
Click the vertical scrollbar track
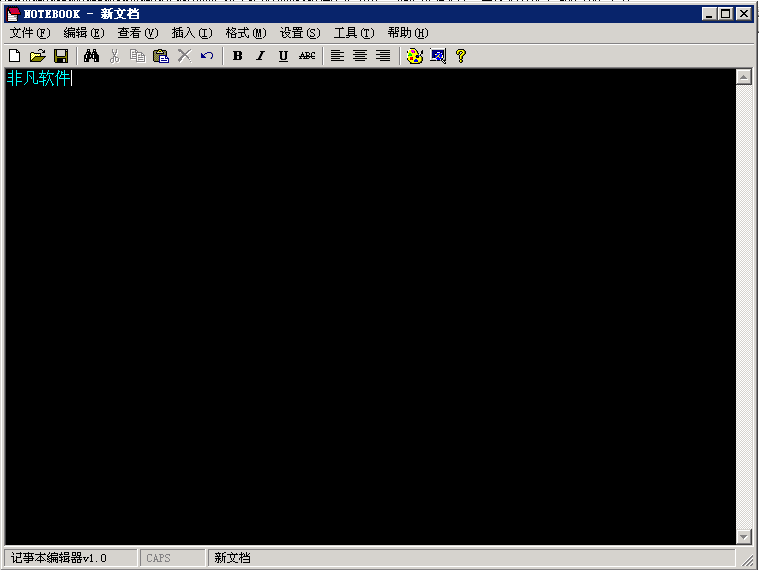pos(744,307)
